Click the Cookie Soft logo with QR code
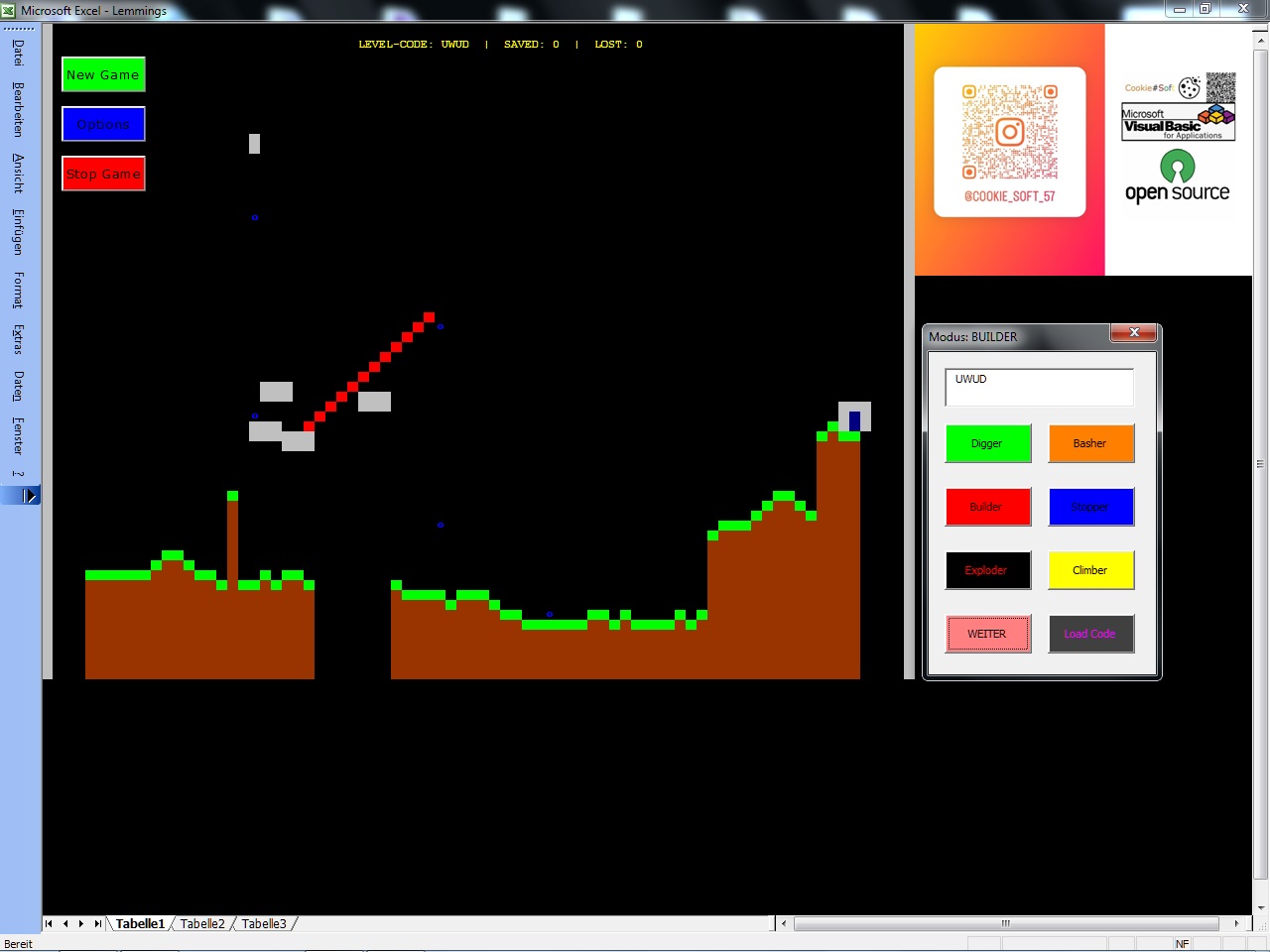This screenshot has width=1270, height=952. pos(1180,87)
